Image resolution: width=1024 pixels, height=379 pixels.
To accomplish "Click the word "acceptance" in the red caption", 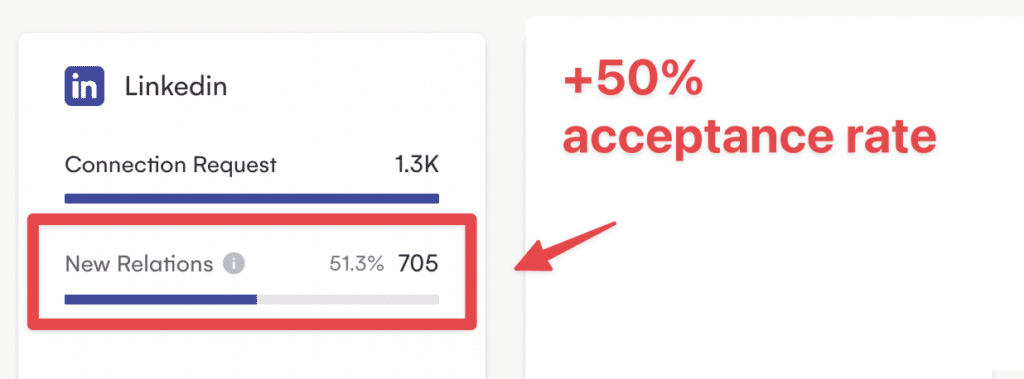I will [697, 138].
